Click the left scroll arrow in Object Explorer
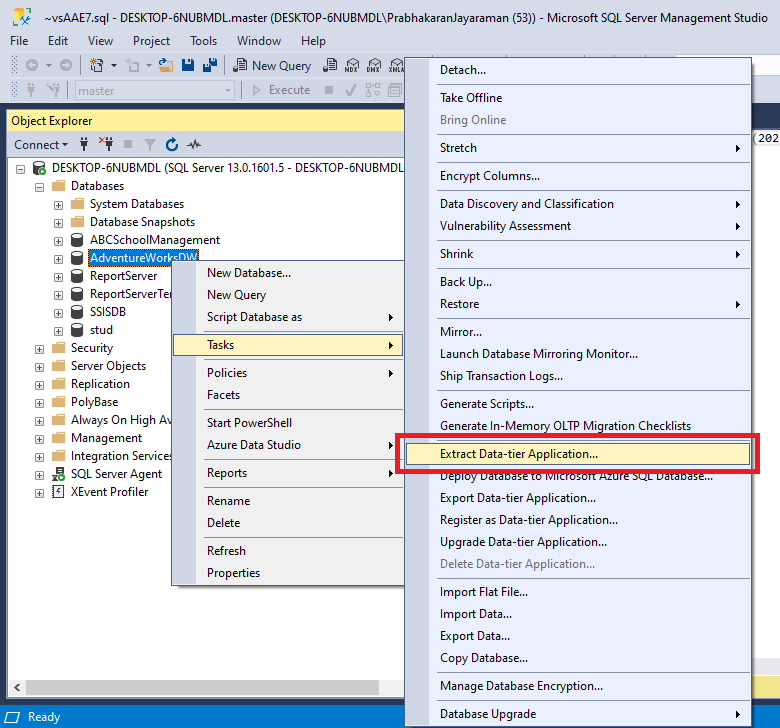 coord(17,688)
